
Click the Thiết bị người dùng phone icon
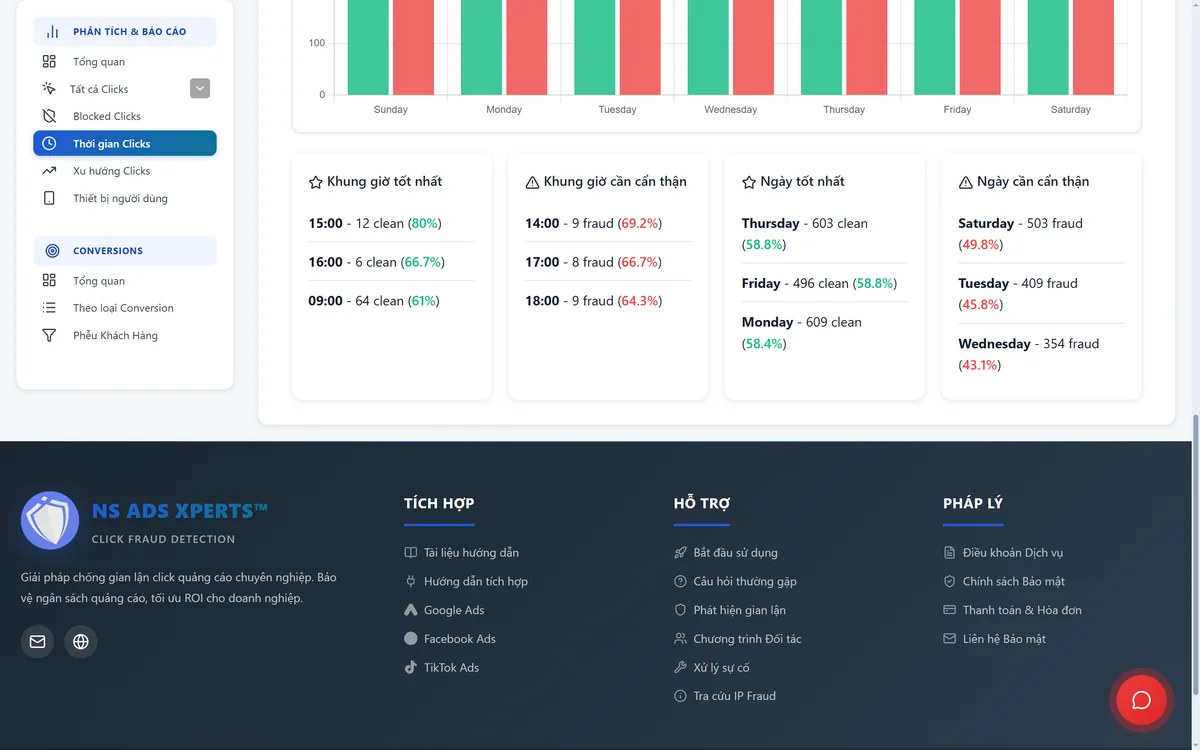pos(49,198)
